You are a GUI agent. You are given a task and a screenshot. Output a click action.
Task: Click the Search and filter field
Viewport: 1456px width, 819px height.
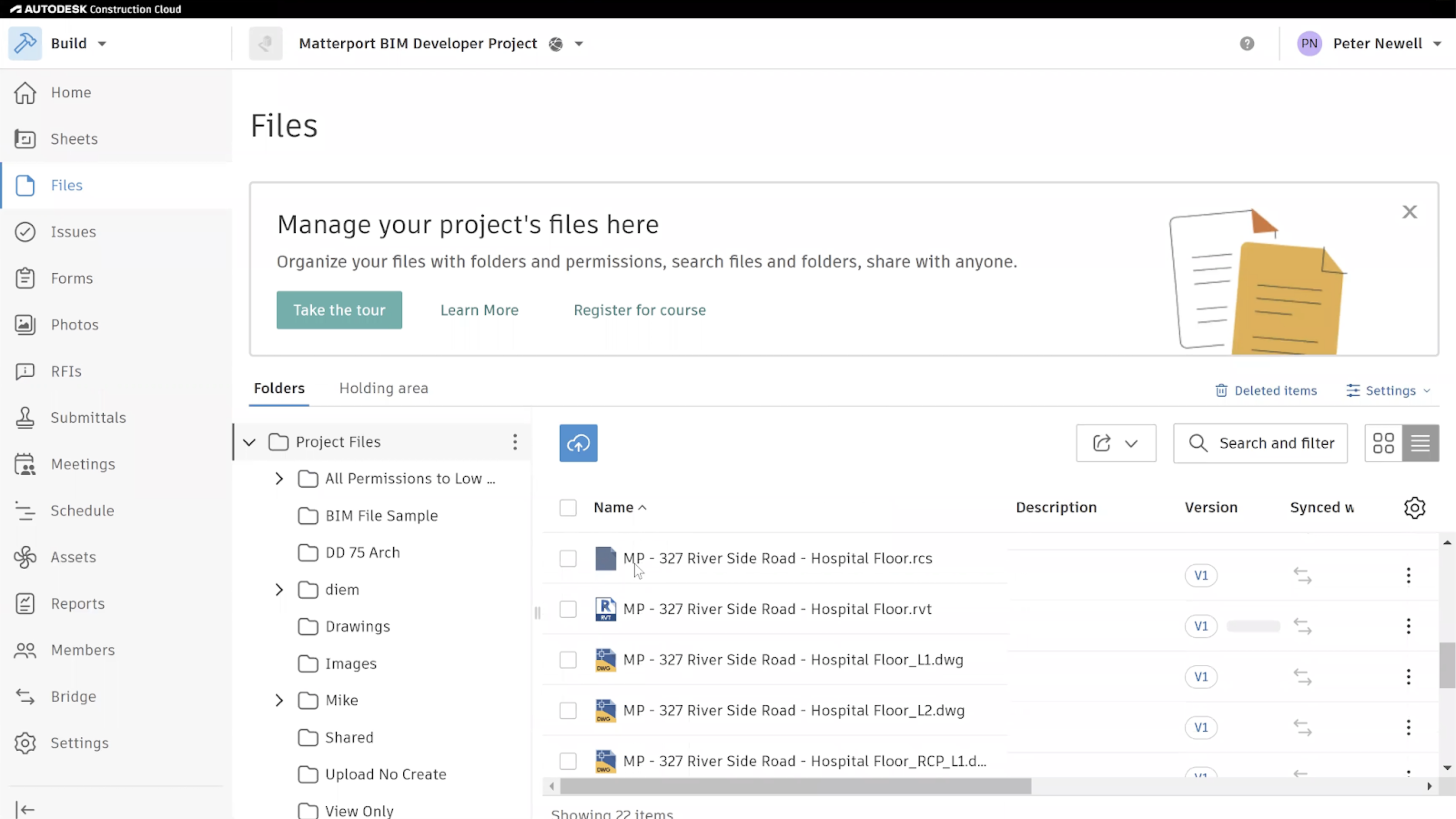pyautogui.click(x=1261, y=443)
